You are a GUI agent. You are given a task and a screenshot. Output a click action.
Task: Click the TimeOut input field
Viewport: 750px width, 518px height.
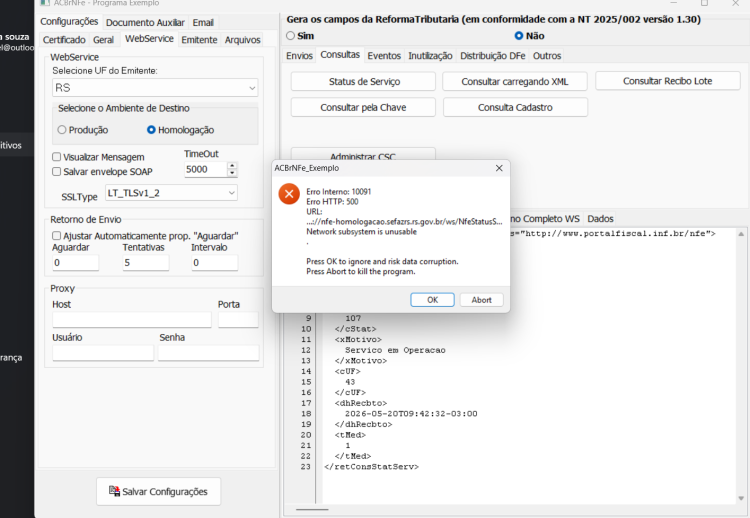[206, 169]
